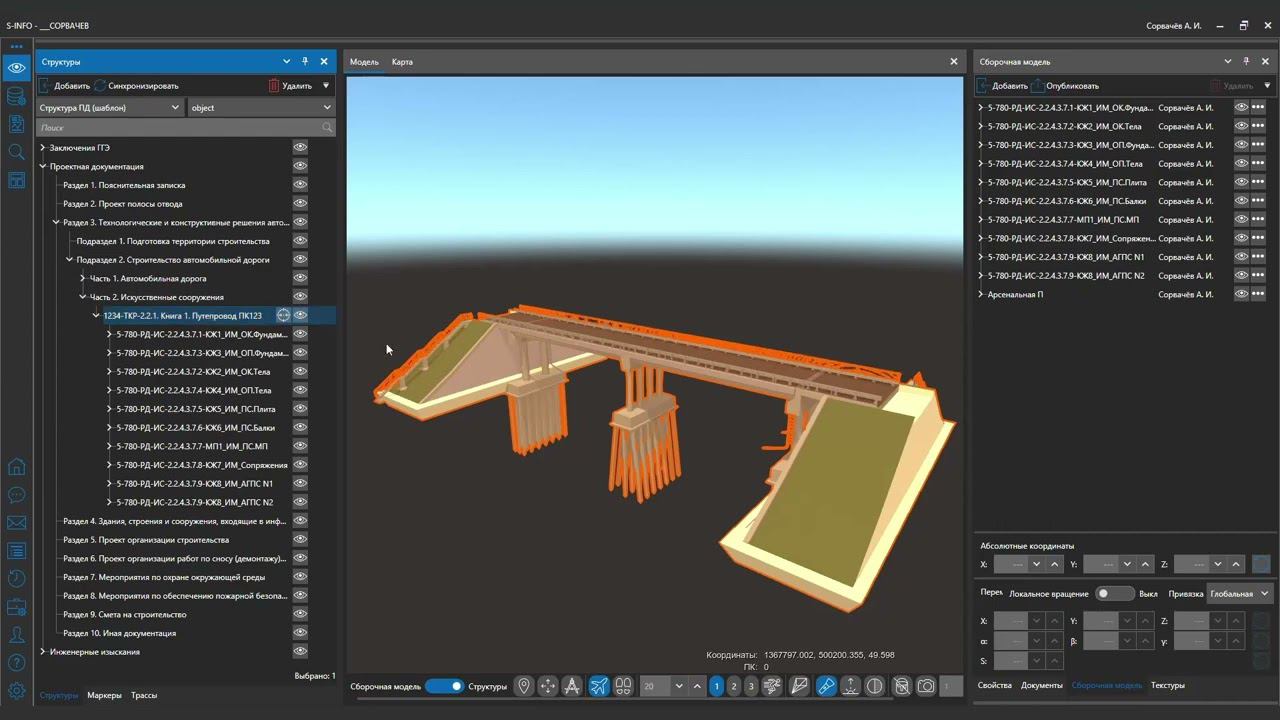This screenshot has height=720, width=1280.
Task: Click Удалить in Структуры panel
Action: point(291,86)
